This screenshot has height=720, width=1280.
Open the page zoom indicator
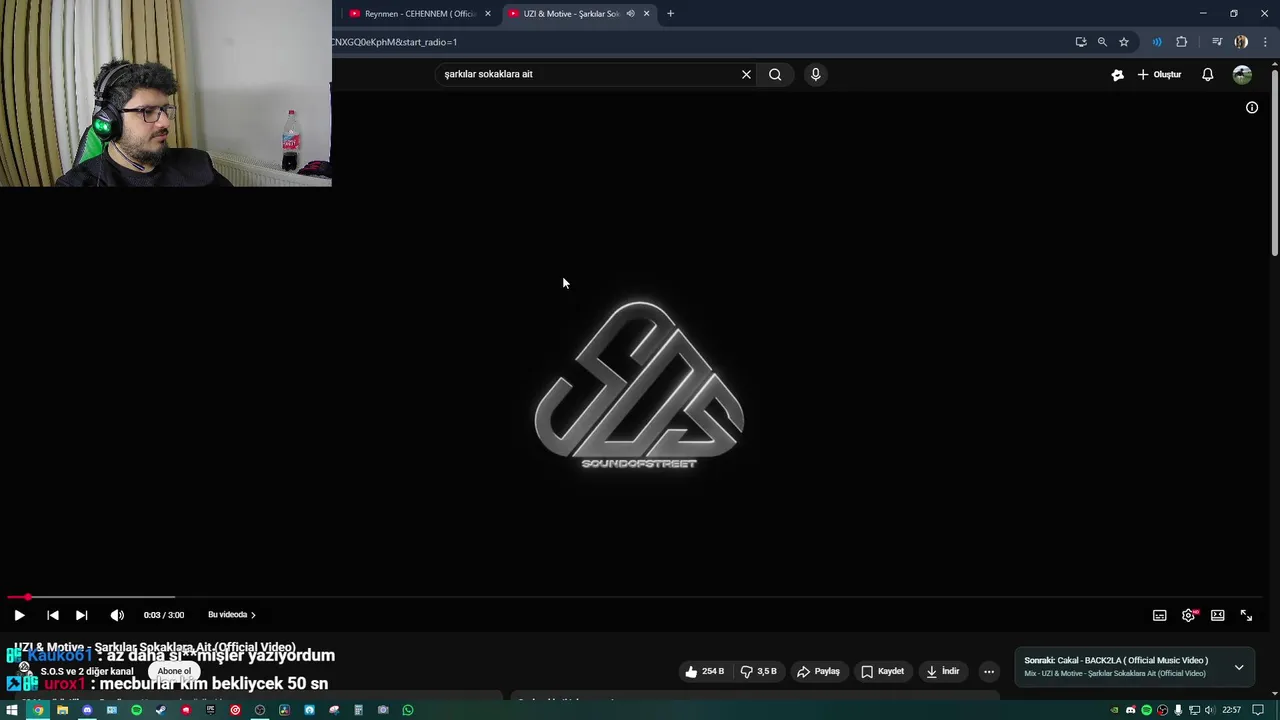pyautogui.click(x=1102, y=42)
